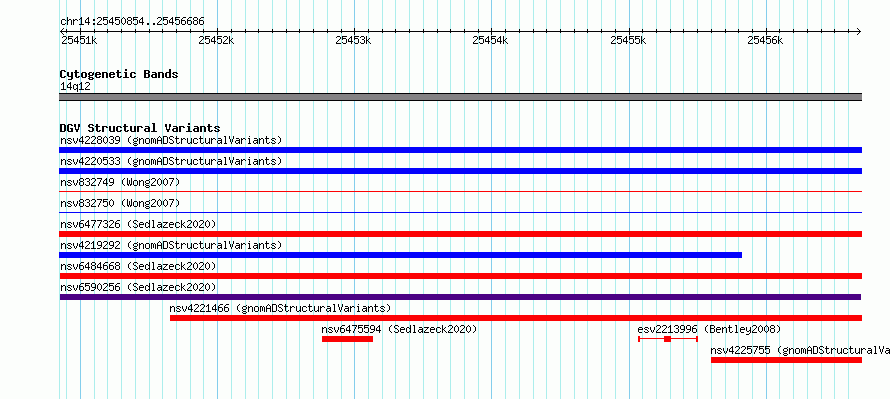890x399 pixels.
Task: Click the DGV Structural Variants track title
Action: click(x=140, y=128)
